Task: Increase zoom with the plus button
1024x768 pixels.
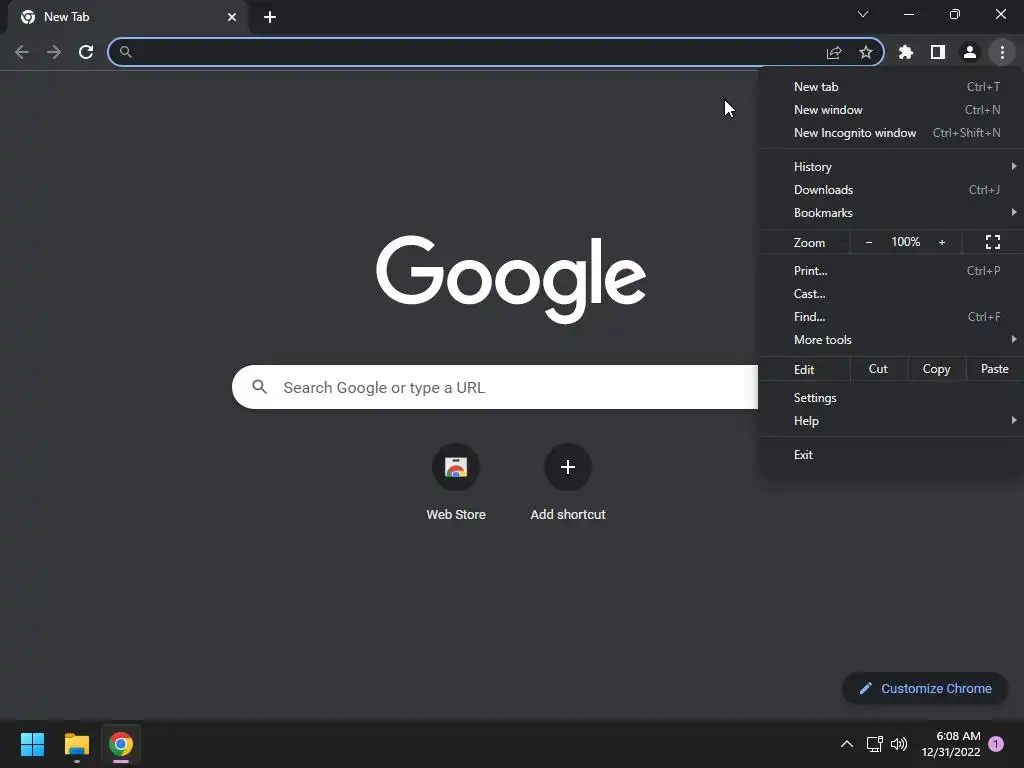Action: (x=942, y=242)
